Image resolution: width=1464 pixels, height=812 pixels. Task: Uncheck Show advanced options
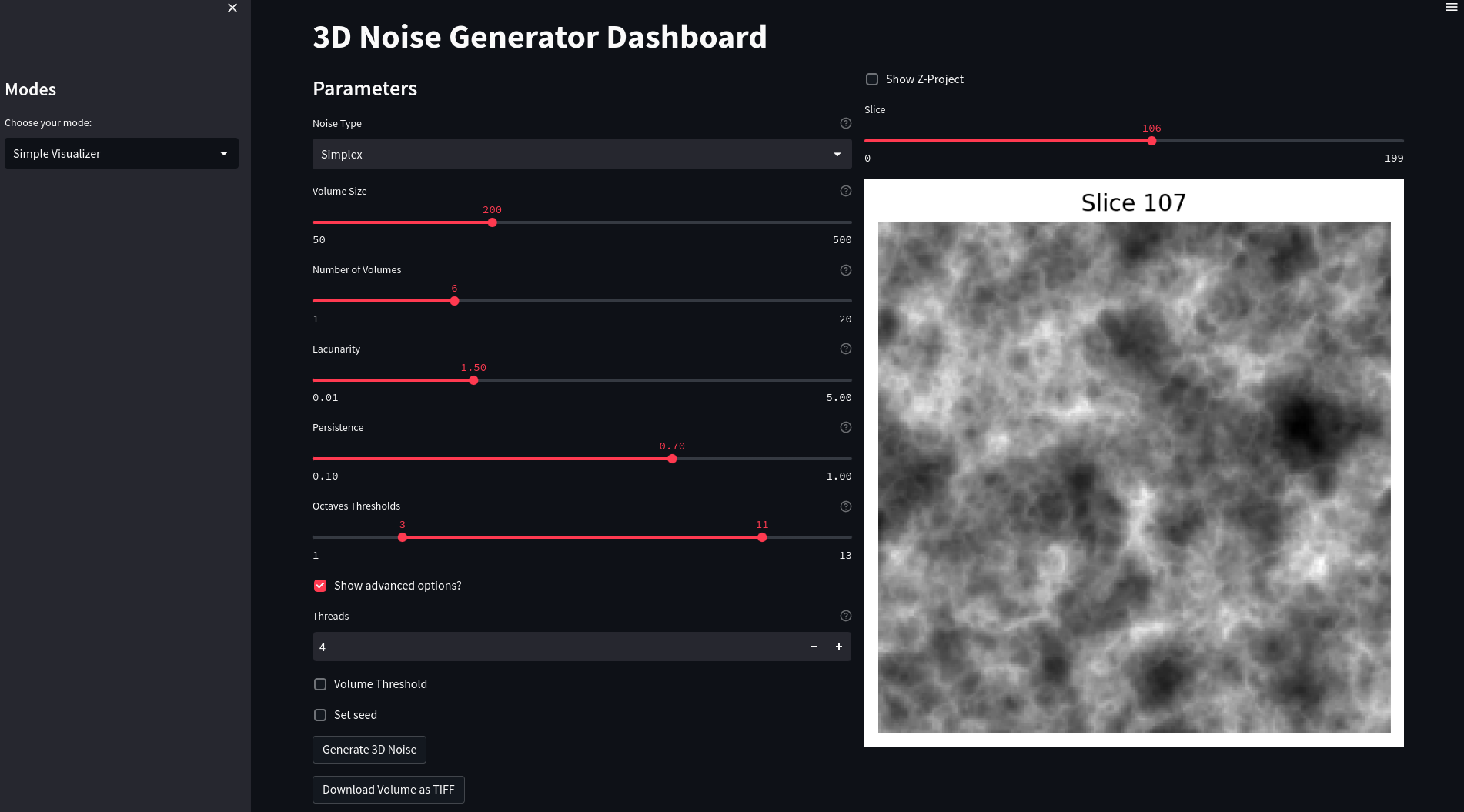pos(320,586)
